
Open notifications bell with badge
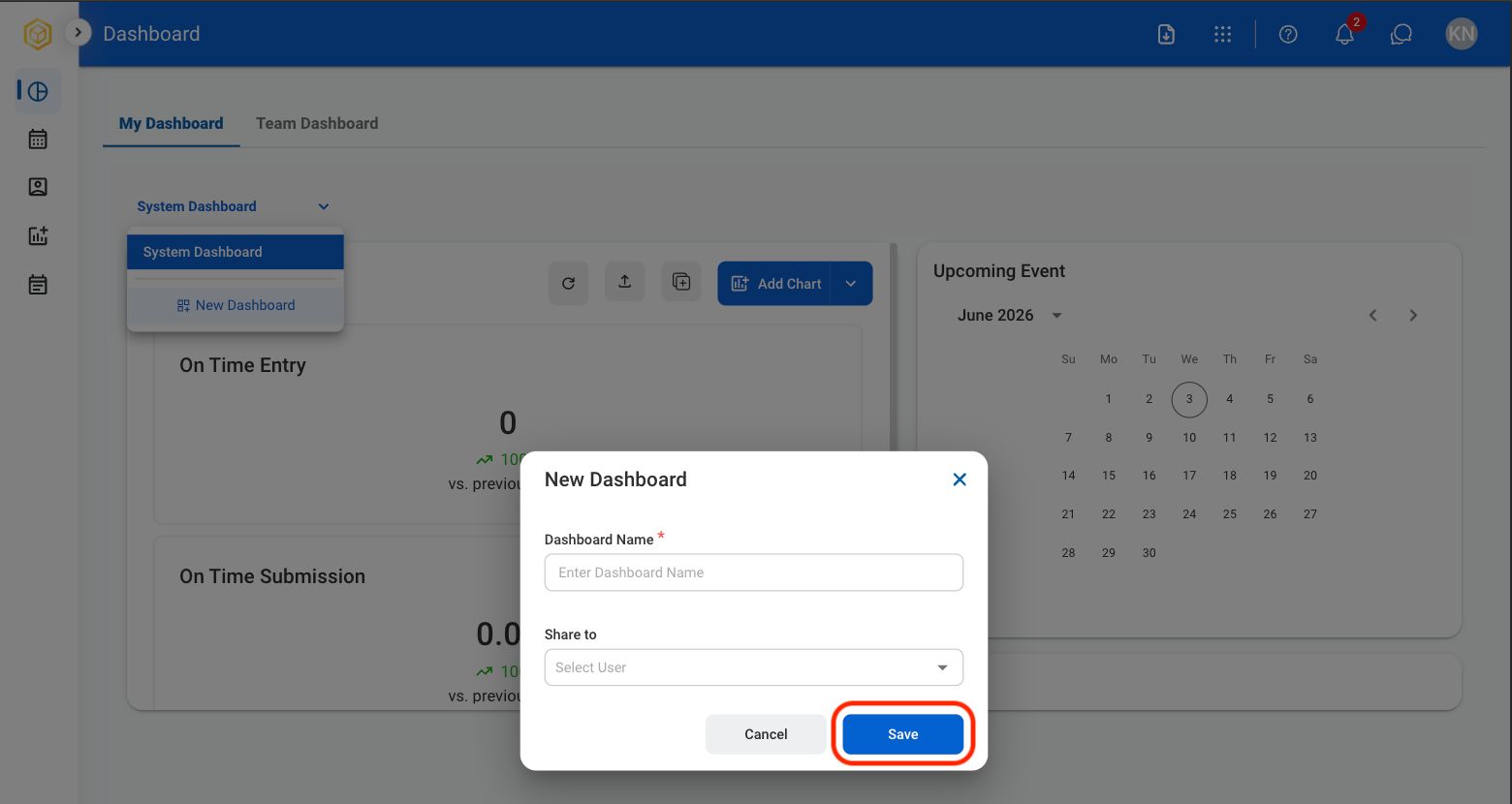click(x=1345, y=32)
